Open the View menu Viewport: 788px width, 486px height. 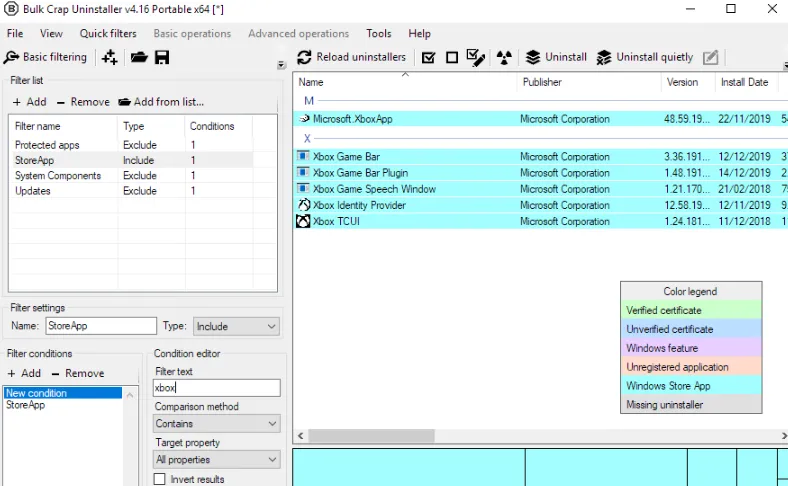pyautogui.click(x=51, y=34)
